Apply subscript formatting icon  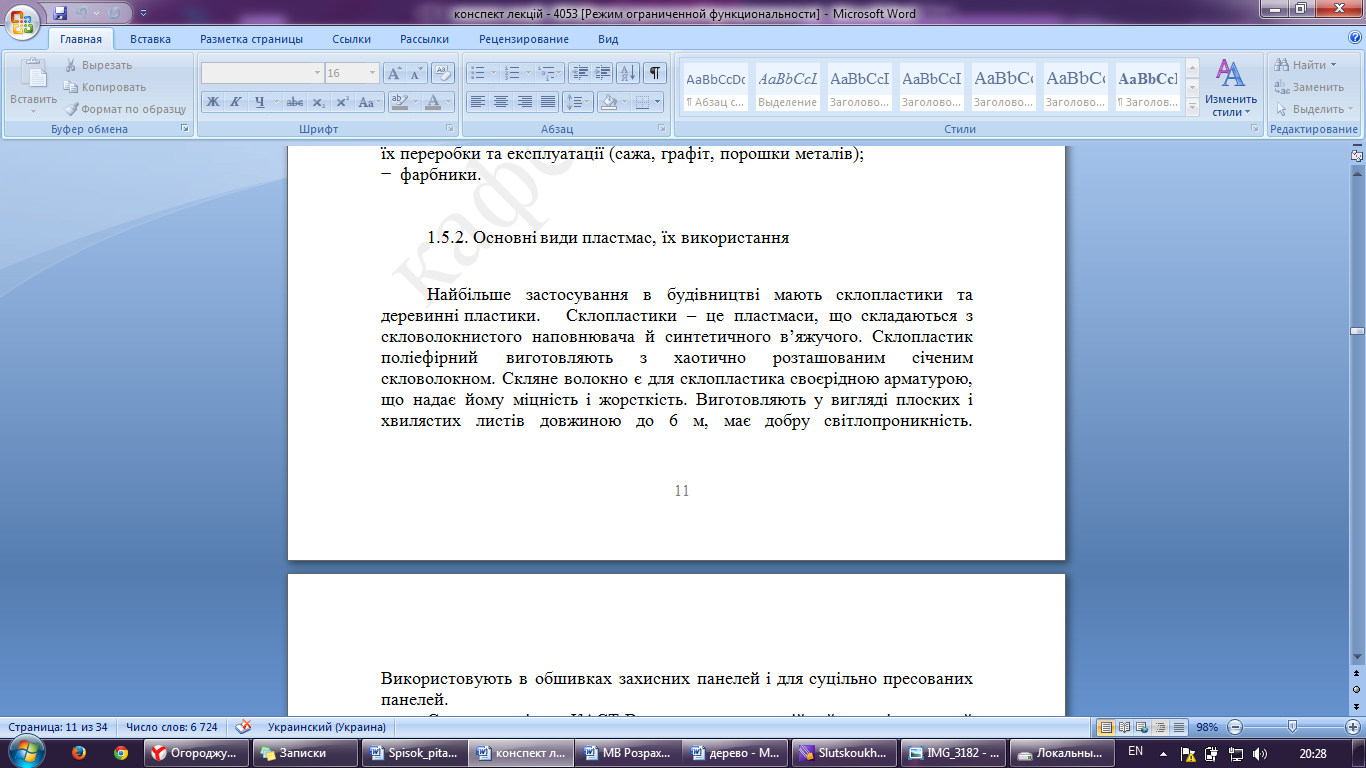pyautogui.click(x=318, y=102)
